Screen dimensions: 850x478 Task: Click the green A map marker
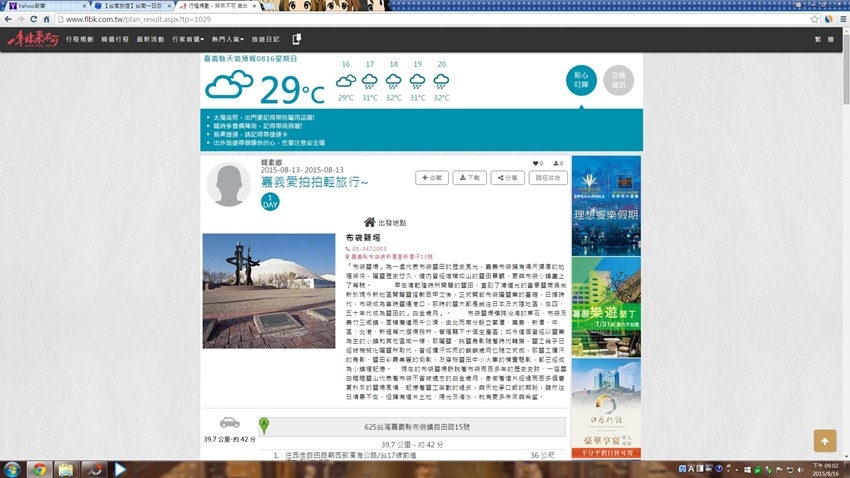point(264,425)
